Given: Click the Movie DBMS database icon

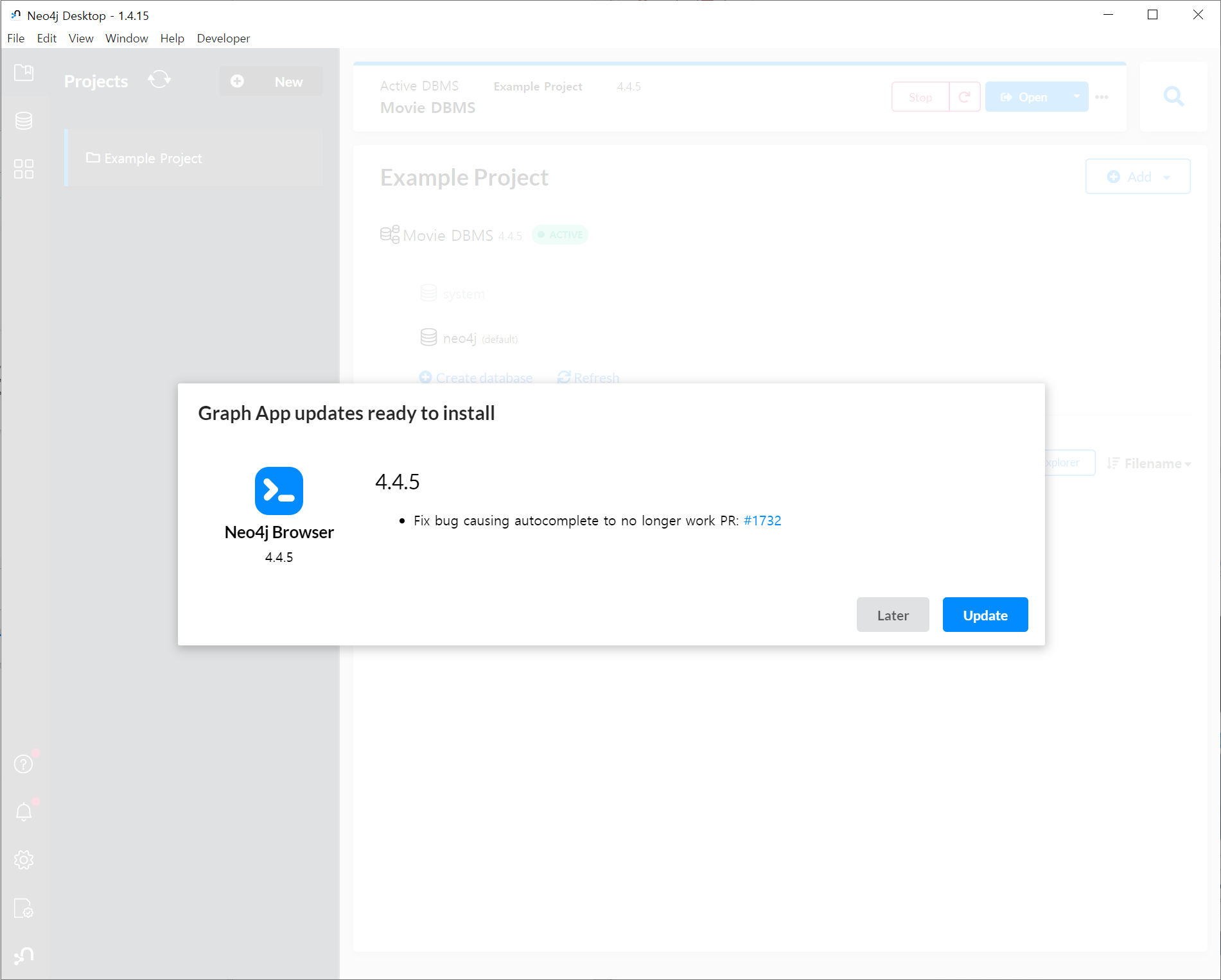Looking at the screenshot, I should click(x=389, y=234).
